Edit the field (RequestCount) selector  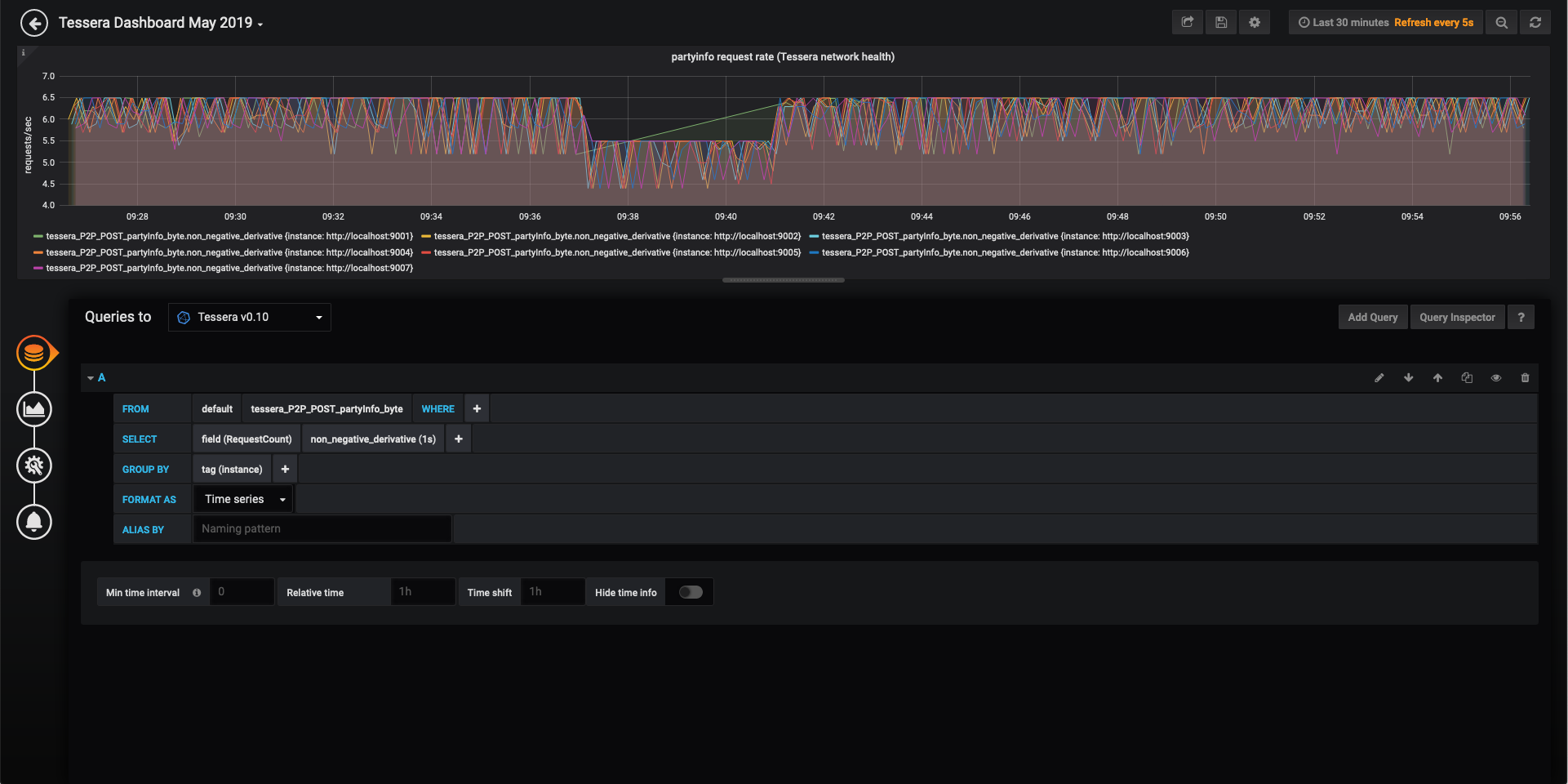tap(247, 439)
